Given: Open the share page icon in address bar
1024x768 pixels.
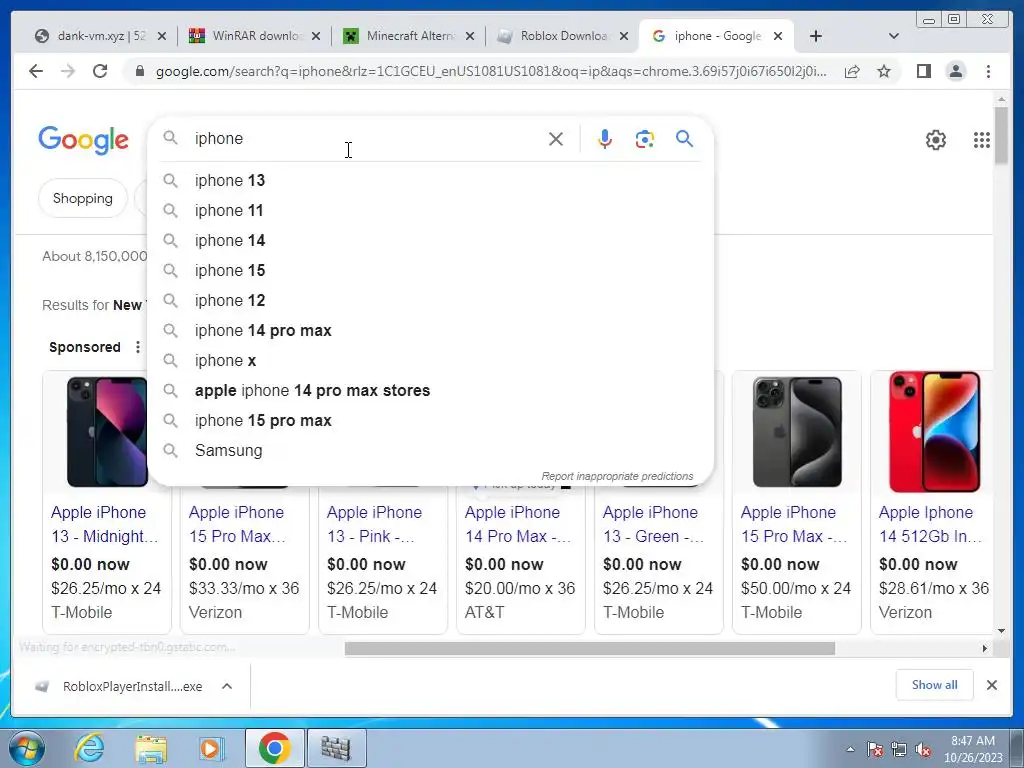Looking at the screenshot, I should 852,71.
